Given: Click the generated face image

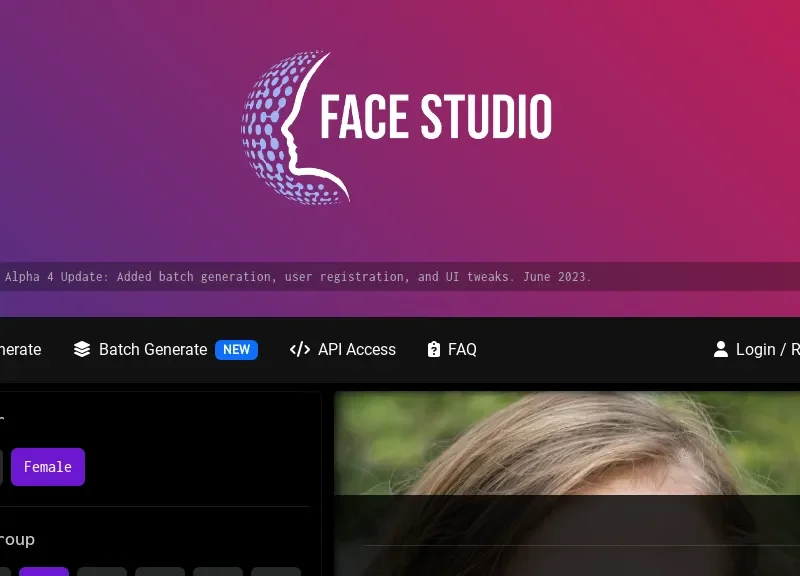Looking at the screenshot, I should click(x=567, y=484).
